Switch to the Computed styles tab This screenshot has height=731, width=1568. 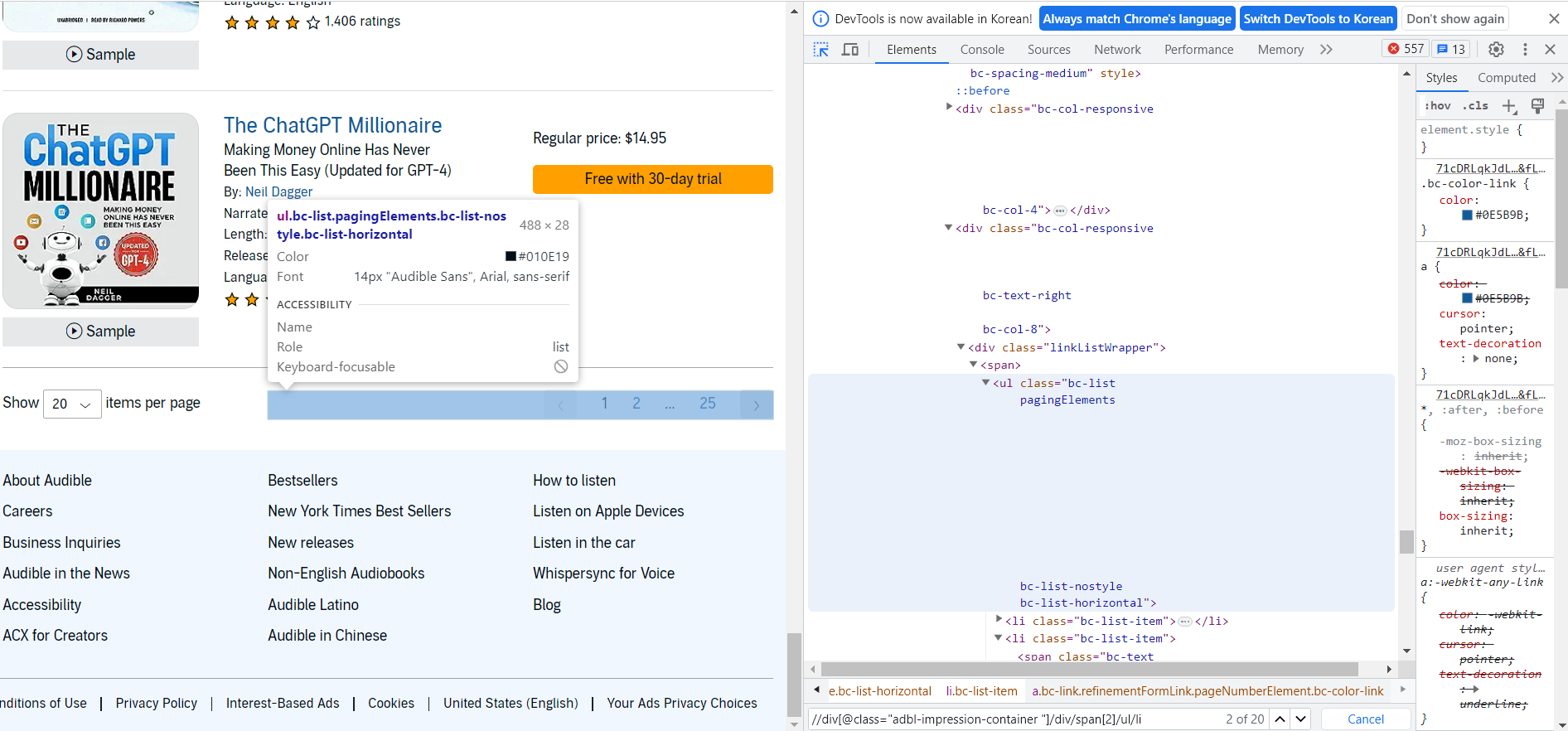[1507, 78]
